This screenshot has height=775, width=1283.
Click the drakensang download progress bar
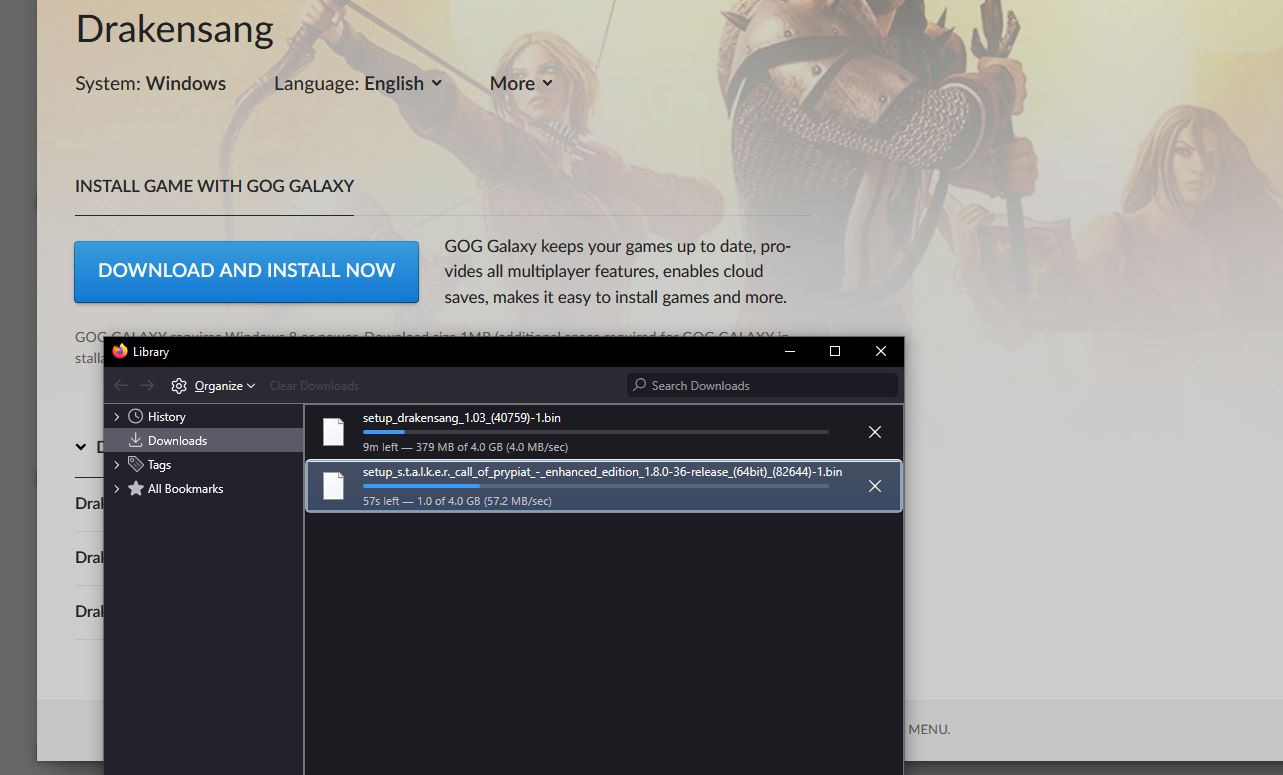coord(596,432)
